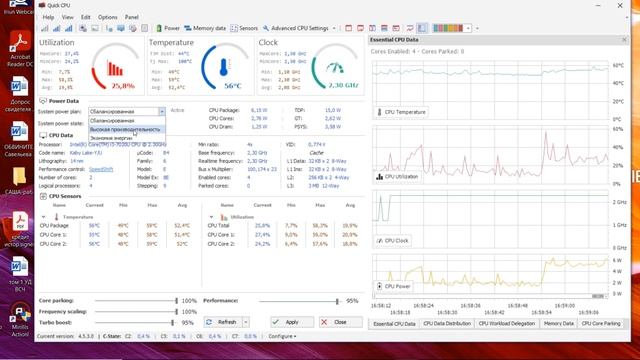Click the line graph toolbar icon beside panel toggle
This screenshot has height=360, width=640.
tap(409, 28)
